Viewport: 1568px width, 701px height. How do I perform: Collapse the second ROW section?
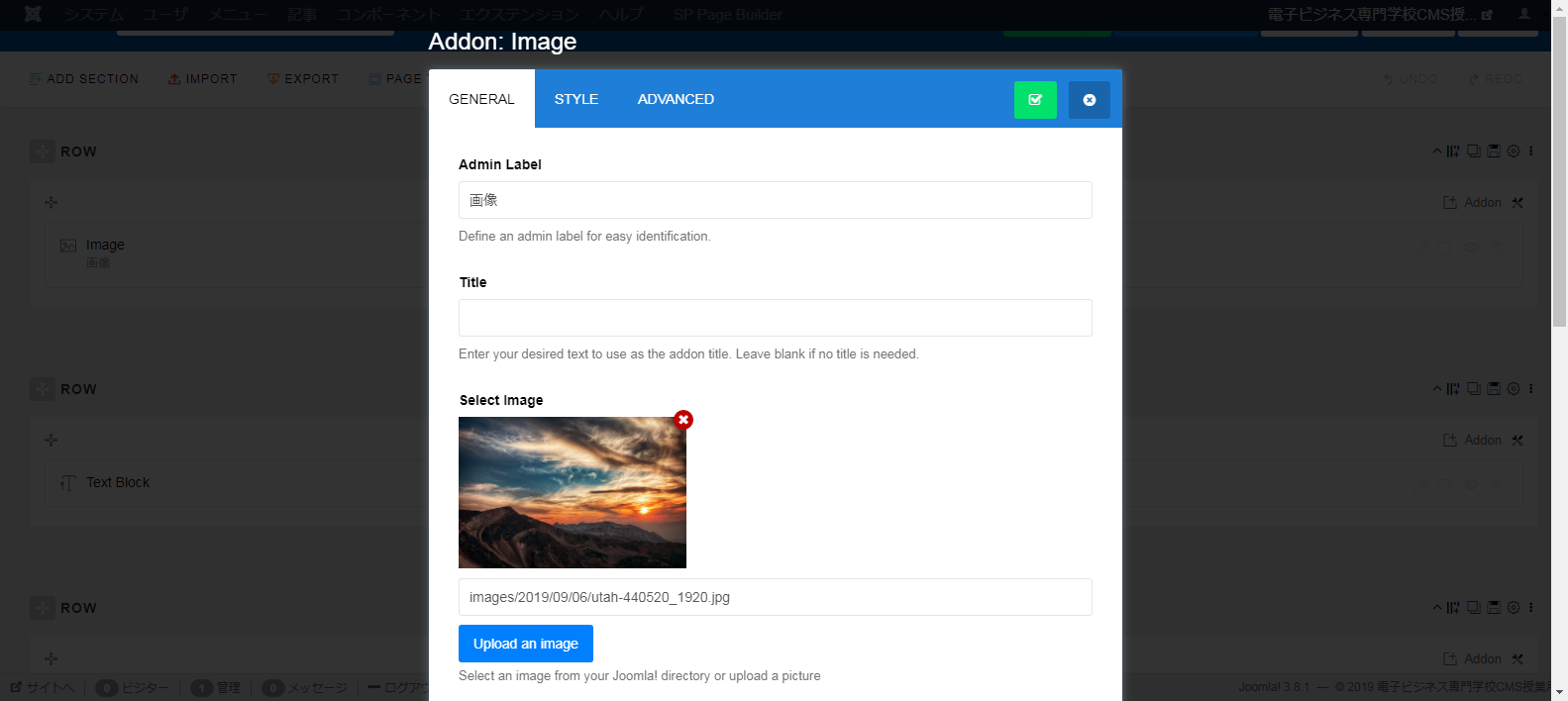(1437, 389)
